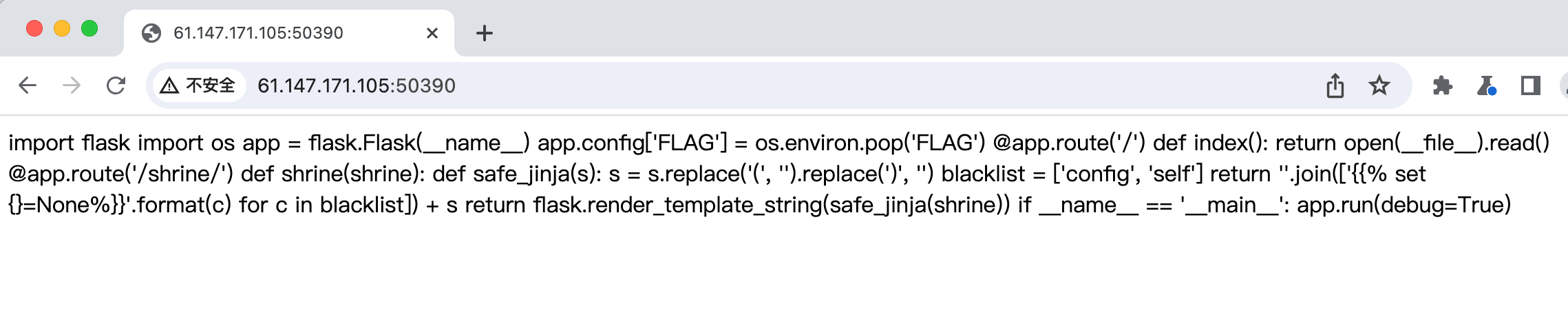This screenshot has height=324, width=1568.
Task: Click the forward navigation arrow
Action: [x=72, y=85]
